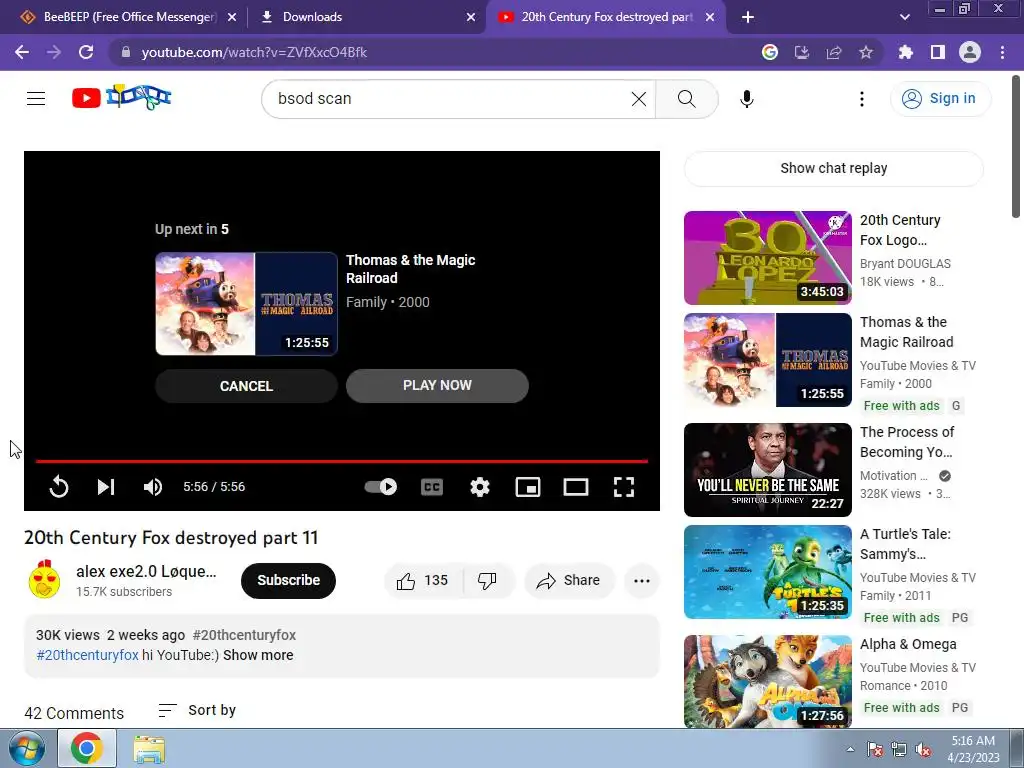Switch to the Downloads browser tab
1024x768 pixels.
pyautogui.click(x=366, y=17)
